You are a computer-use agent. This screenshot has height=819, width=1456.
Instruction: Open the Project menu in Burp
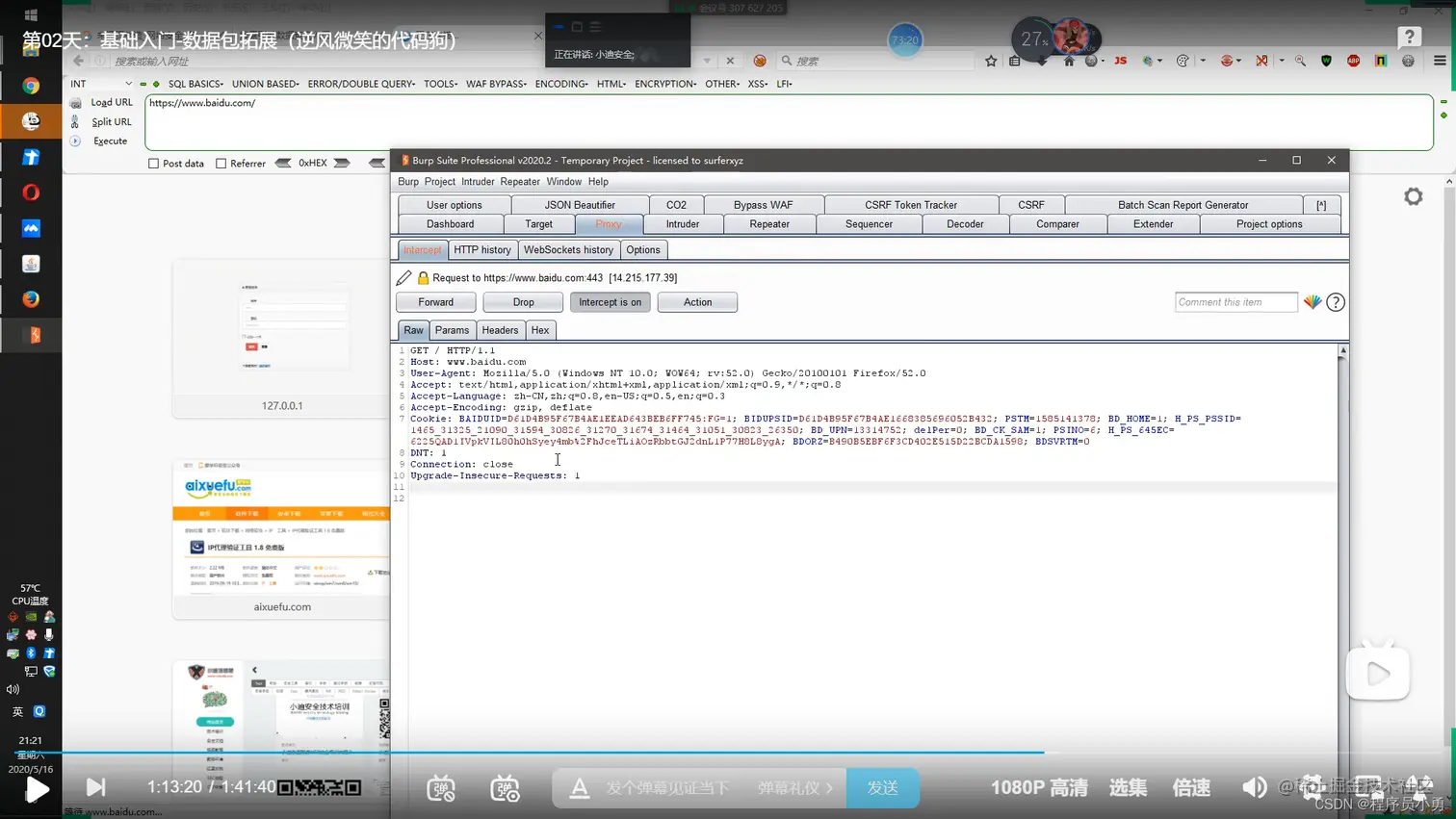pyautogui.click(x=439, y=182)
